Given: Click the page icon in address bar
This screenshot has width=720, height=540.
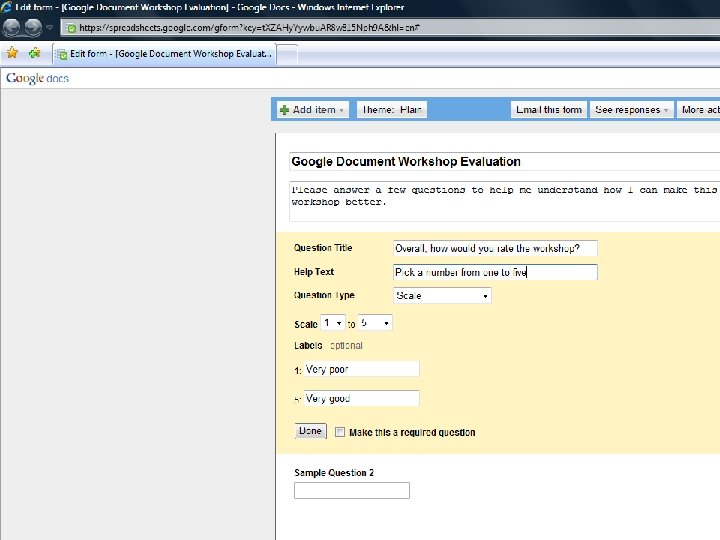Looking at the screenshot, I should pyautogui.click(x=71, y=28).
